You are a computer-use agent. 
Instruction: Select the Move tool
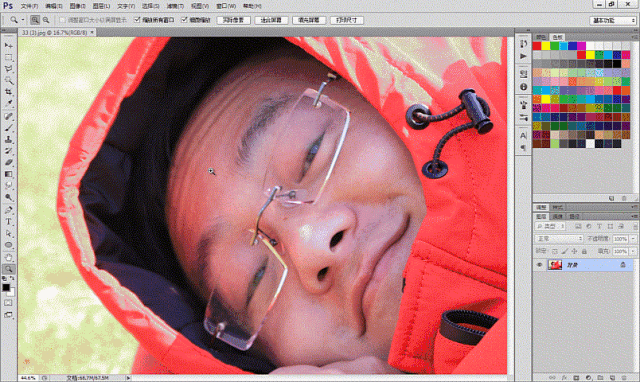[8, 45]
